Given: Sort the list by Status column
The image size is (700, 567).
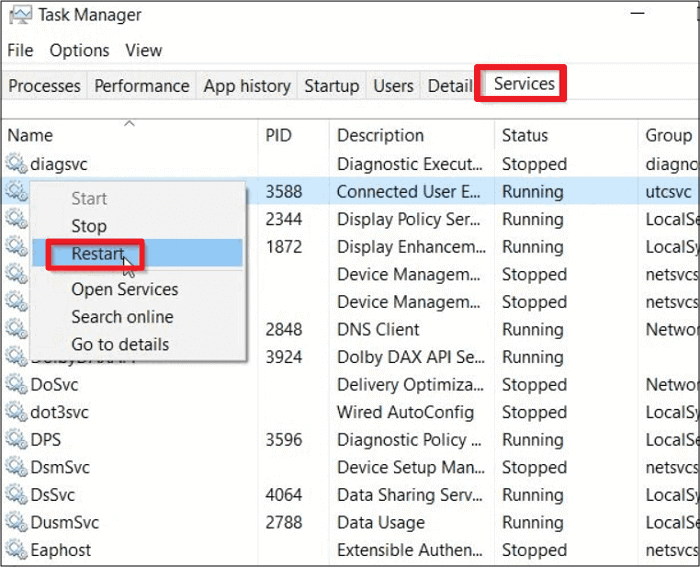Looking at the screenshot, I should click(525, 135).
